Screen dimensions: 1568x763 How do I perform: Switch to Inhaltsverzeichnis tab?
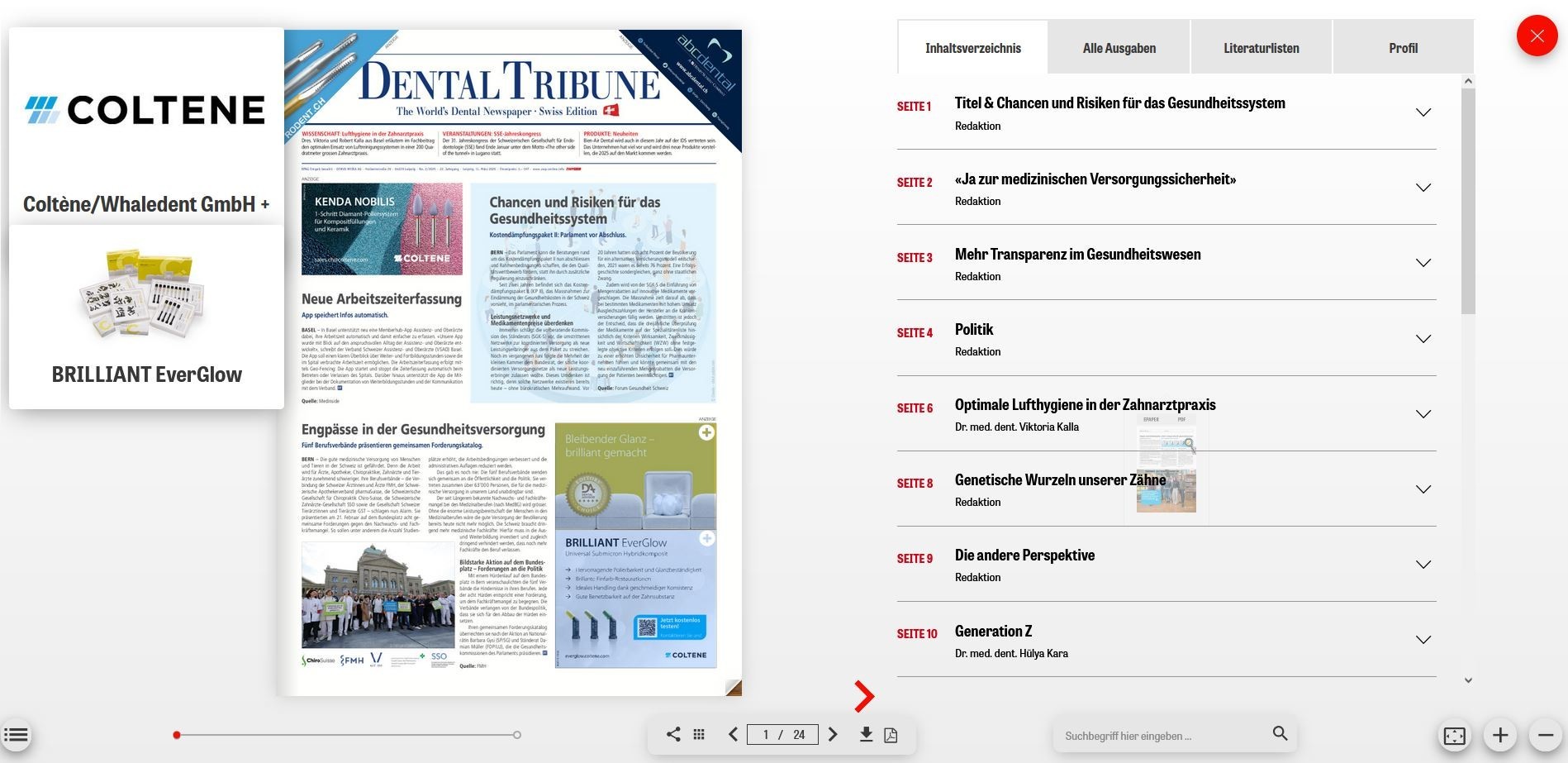point(972,48)
